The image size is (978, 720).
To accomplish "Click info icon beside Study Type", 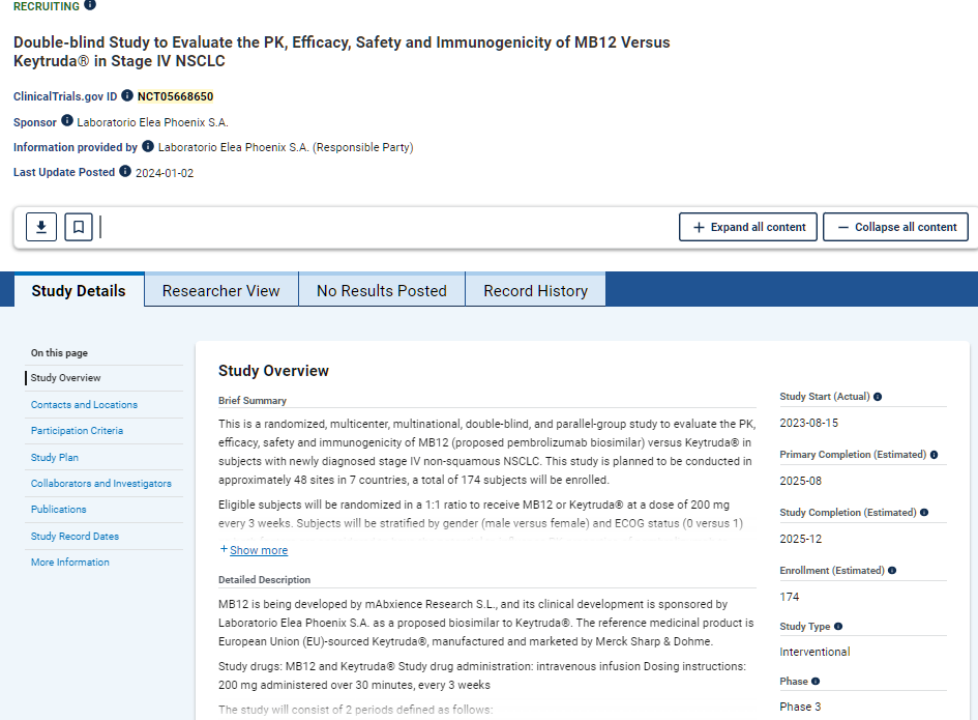I will (x=838, y=627).
